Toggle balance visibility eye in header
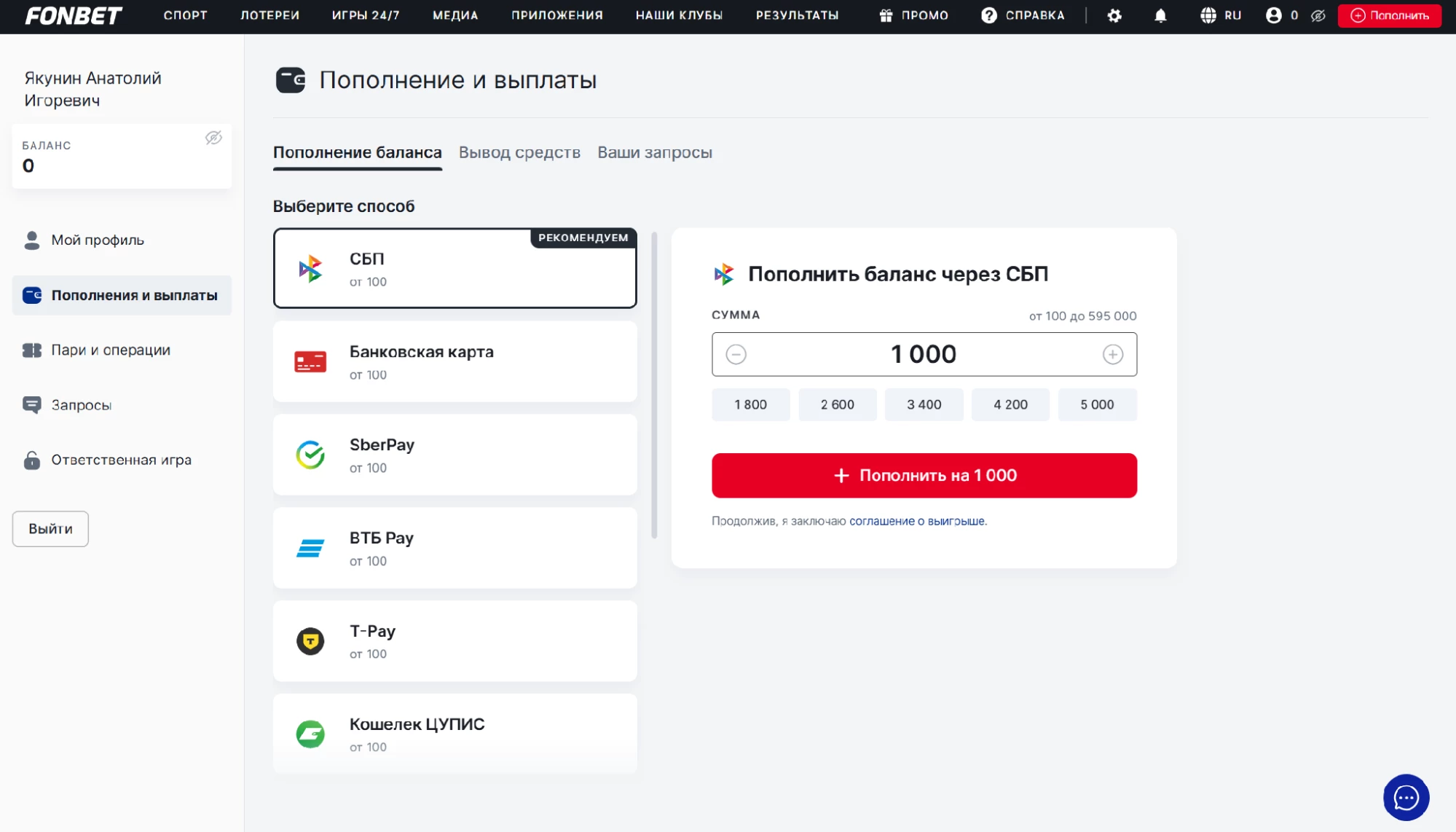Image resolution: width=1456 pixels, height=832 pixels. coord(1318,15)
